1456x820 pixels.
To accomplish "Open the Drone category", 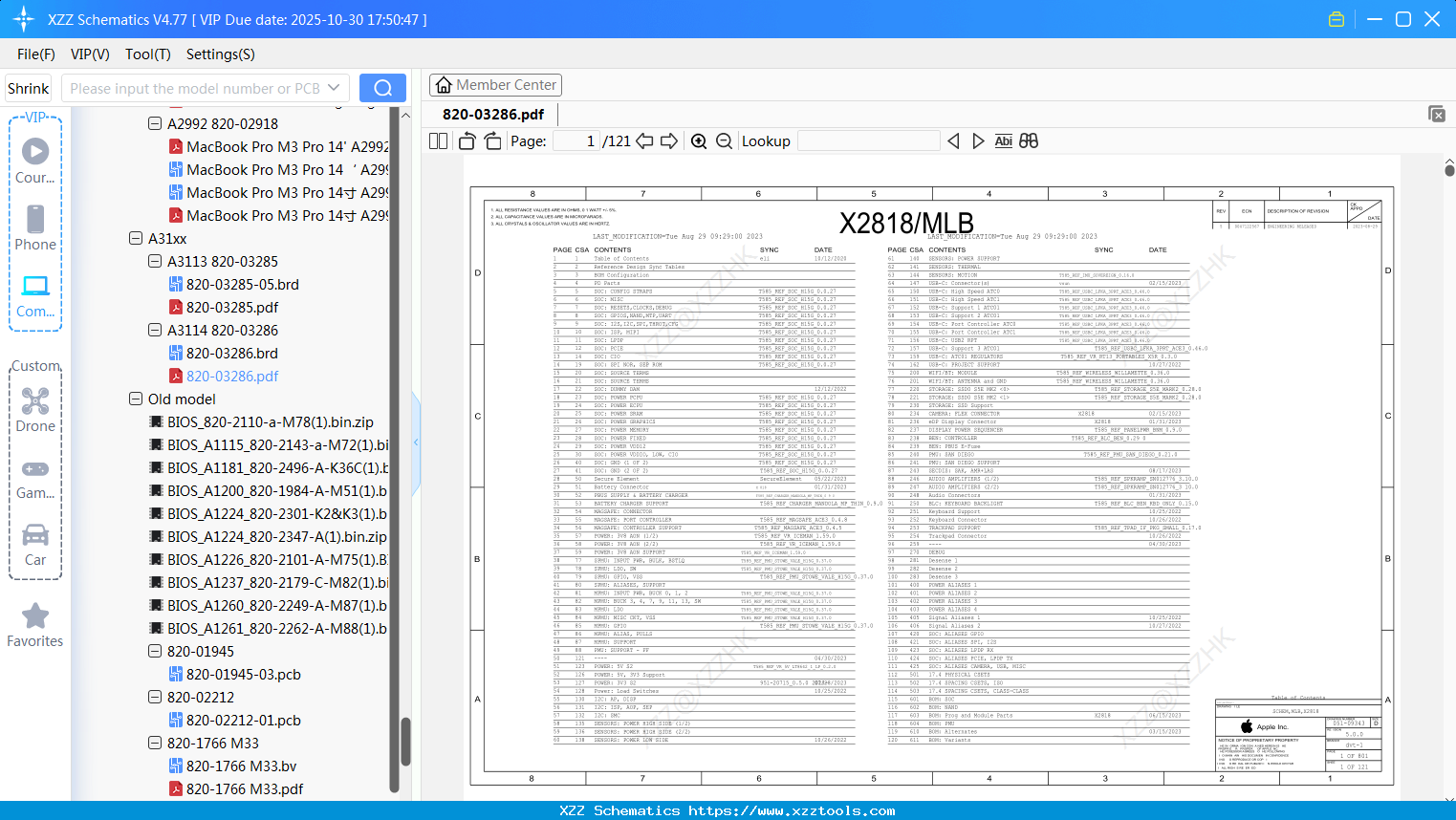I will [35, 410].
